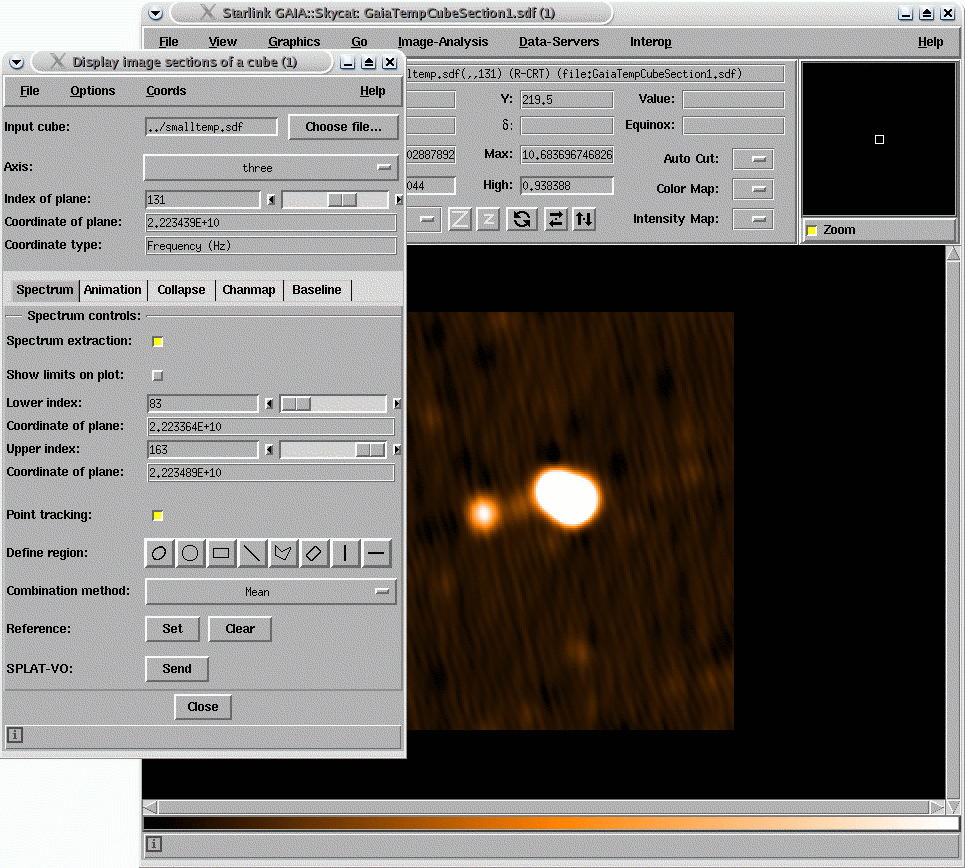Toggle the Point tracking checkbox
Viewport: 965px width, 868px height.
coord(158,516)
